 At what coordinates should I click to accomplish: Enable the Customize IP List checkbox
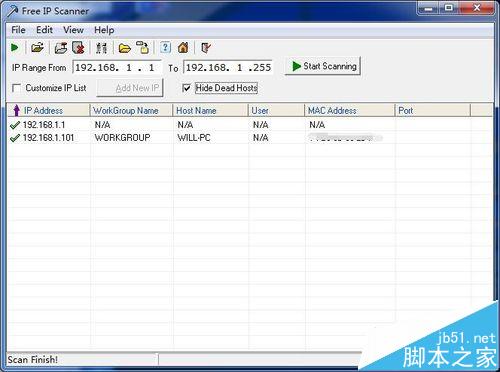click(x=16, y=88)
